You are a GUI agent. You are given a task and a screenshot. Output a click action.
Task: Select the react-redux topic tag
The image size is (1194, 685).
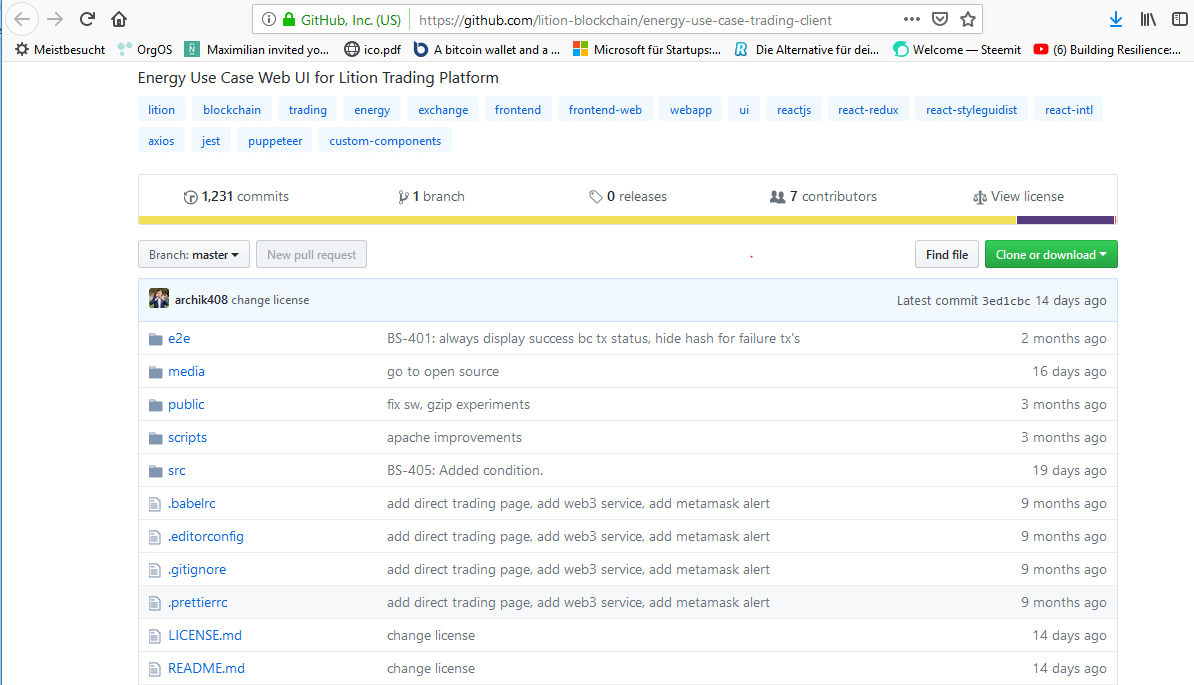pos(868,110)
